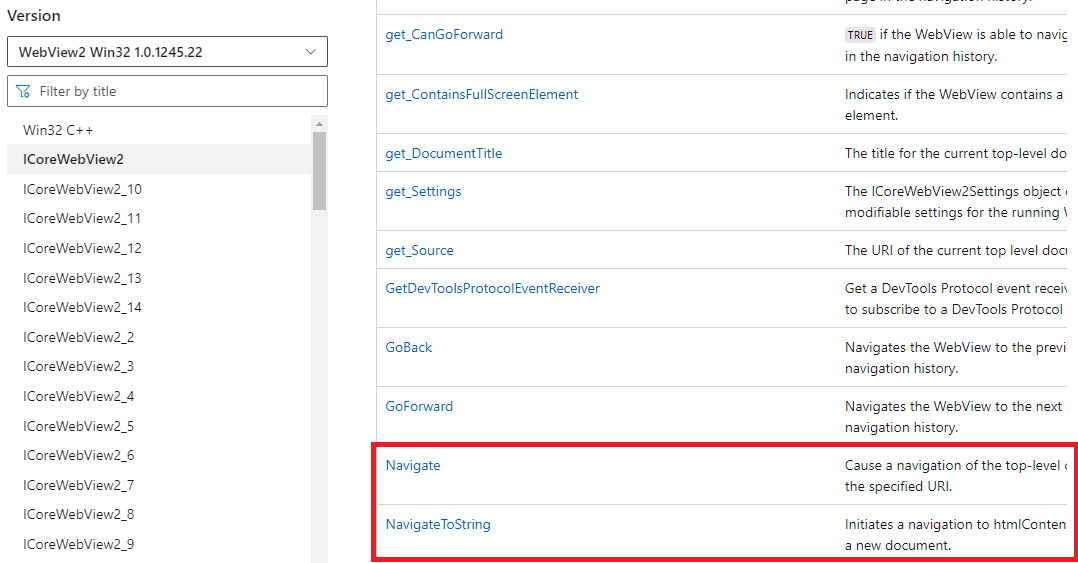Click the version dropdown chevron arrow

pyautogui.click(x=310, y=52)
